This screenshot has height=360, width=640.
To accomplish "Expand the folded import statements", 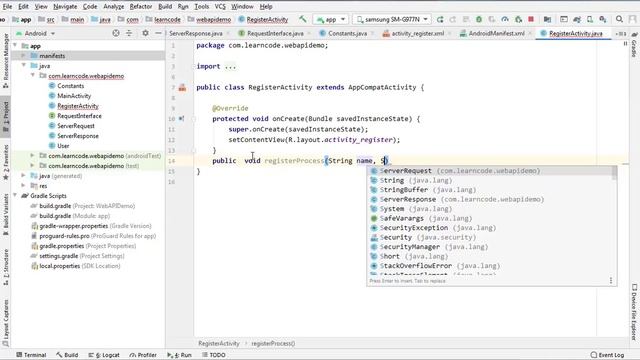I will [x=231, y=66].
